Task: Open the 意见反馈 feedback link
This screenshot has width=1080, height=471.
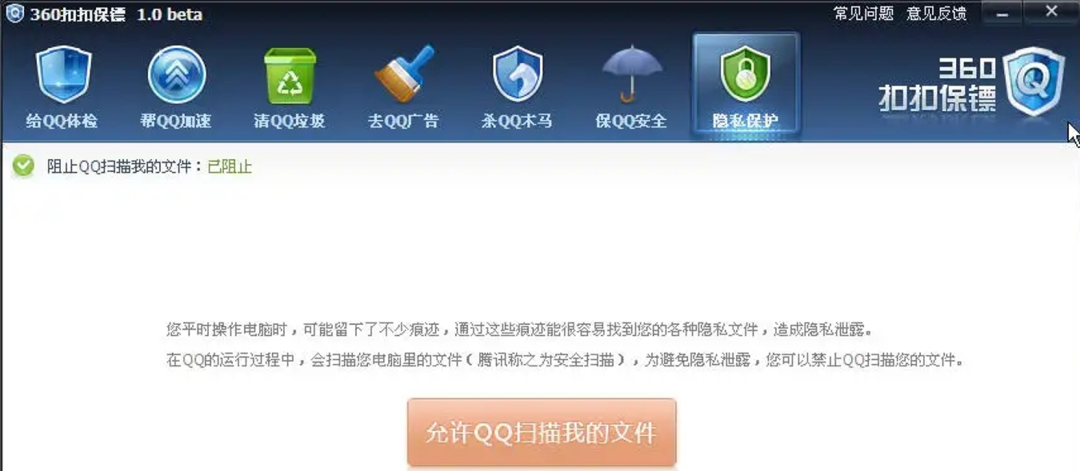Action: tap(936, 13)
